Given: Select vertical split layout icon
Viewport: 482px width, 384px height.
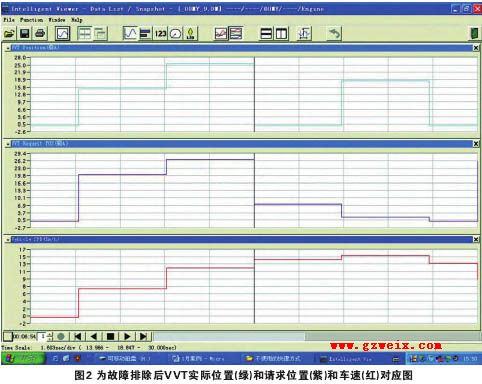Looking at the screenshot, I should pos(281,34).
